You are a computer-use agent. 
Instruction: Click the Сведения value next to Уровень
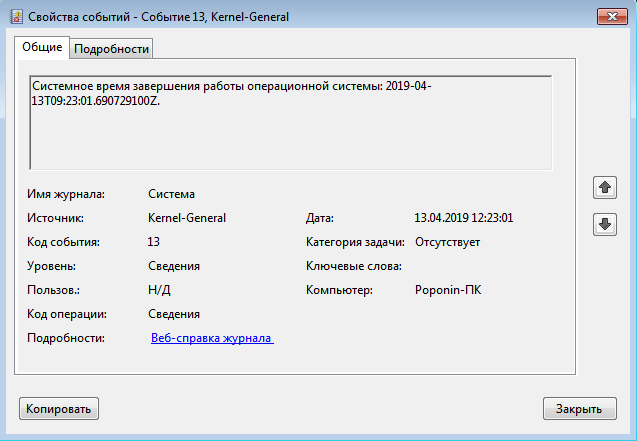coord(174,266)
